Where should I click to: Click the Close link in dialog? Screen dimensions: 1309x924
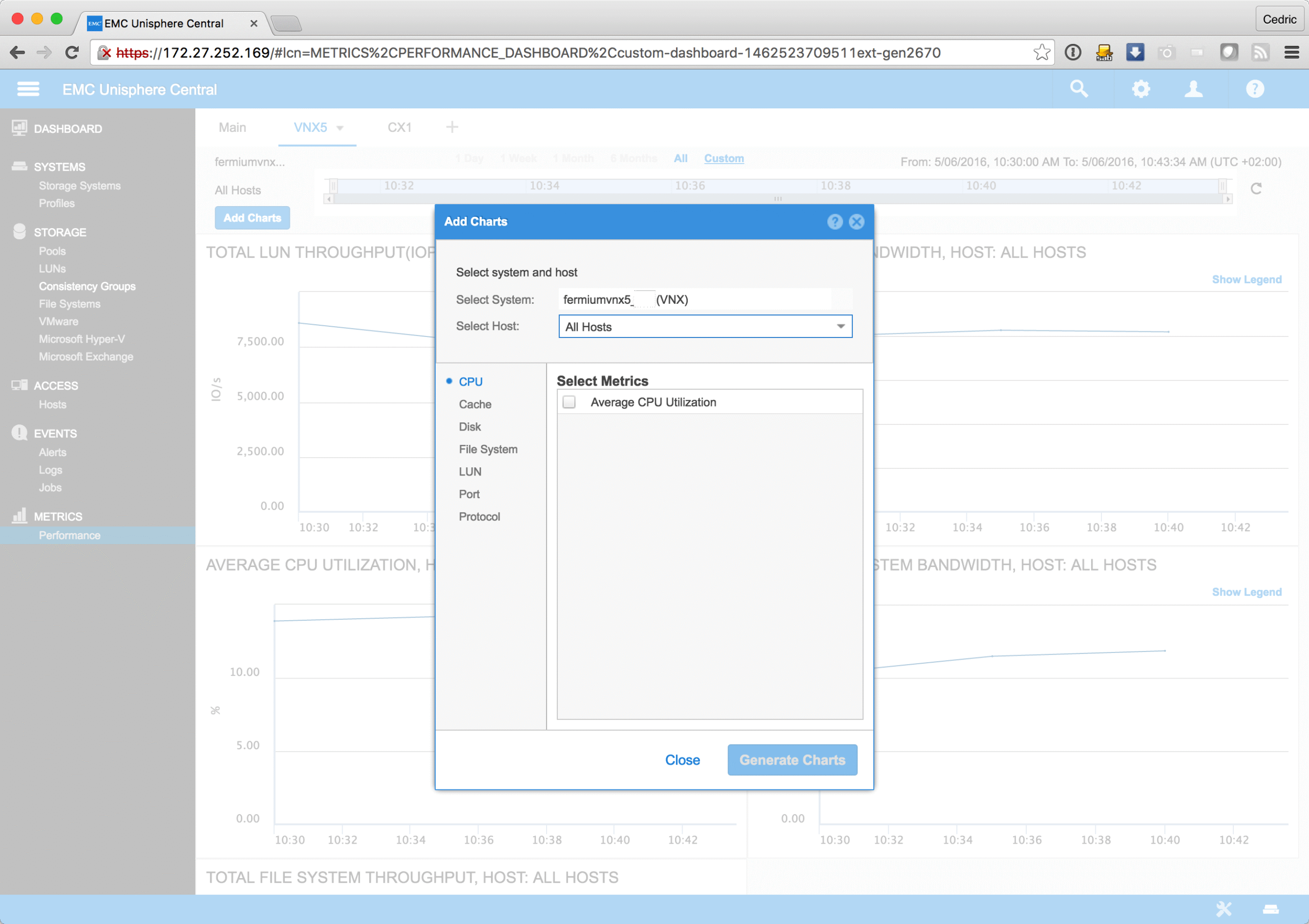tap(682, 760)
